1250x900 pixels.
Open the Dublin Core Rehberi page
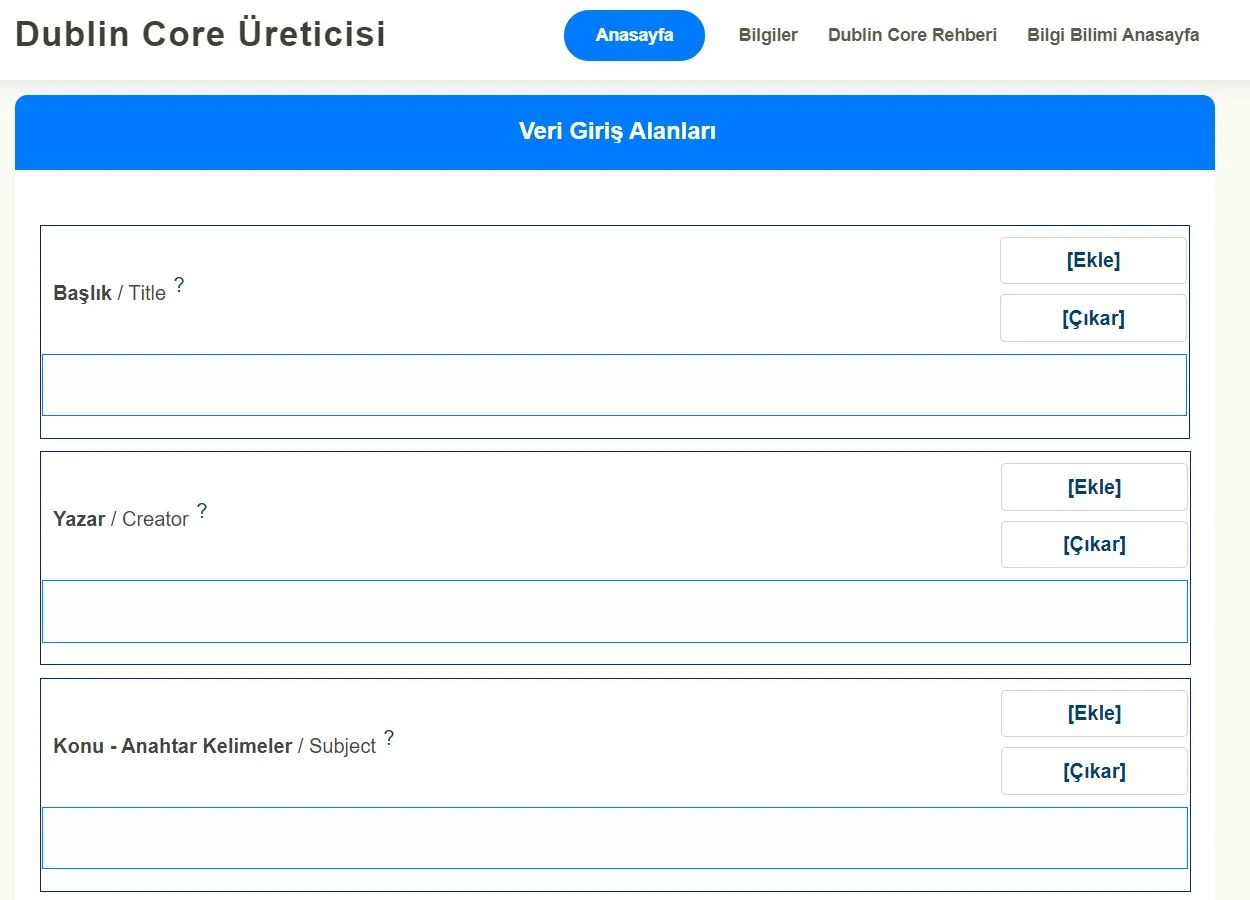[912, 35]
